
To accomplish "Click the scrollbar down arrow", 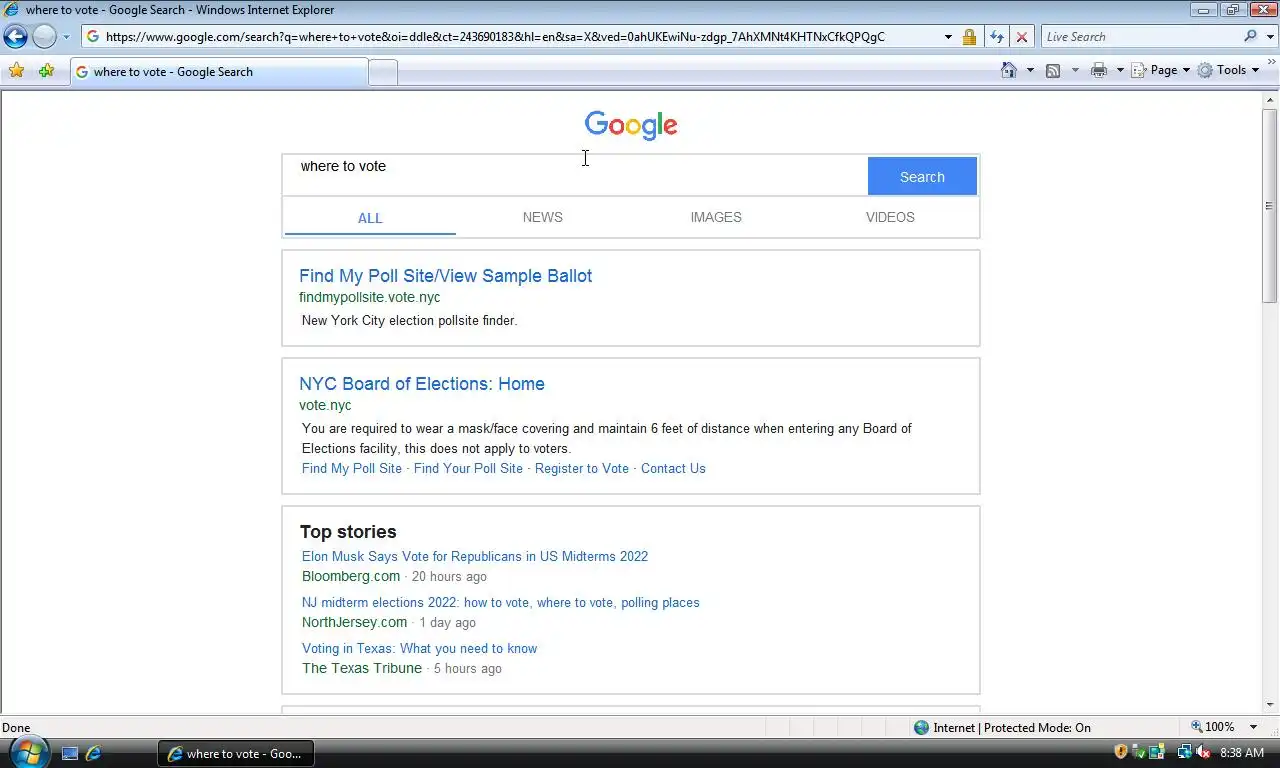I will 1270,705.
